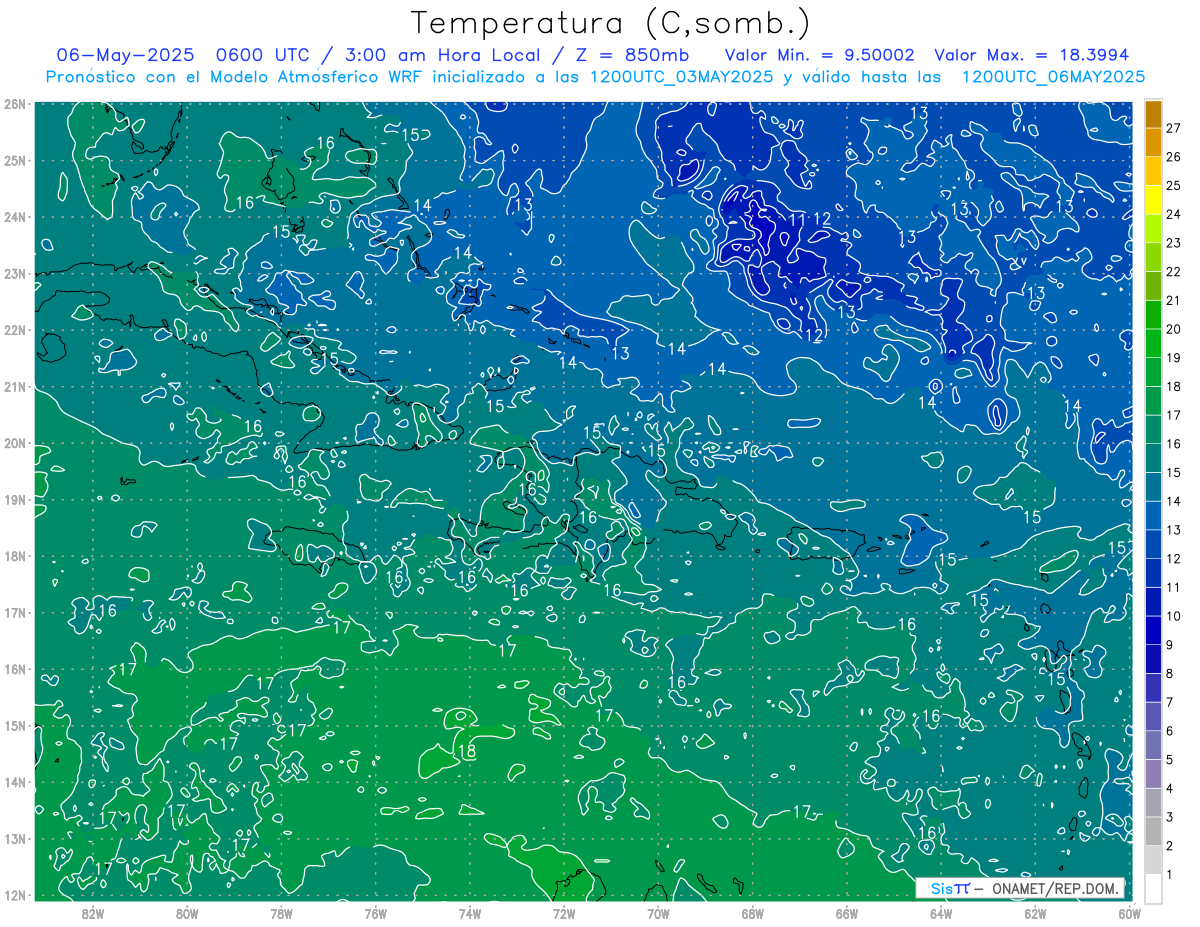Click the "66W" longitude axis label
The height and width of the screenshot is (927, 1200).
tap(847, 913)
